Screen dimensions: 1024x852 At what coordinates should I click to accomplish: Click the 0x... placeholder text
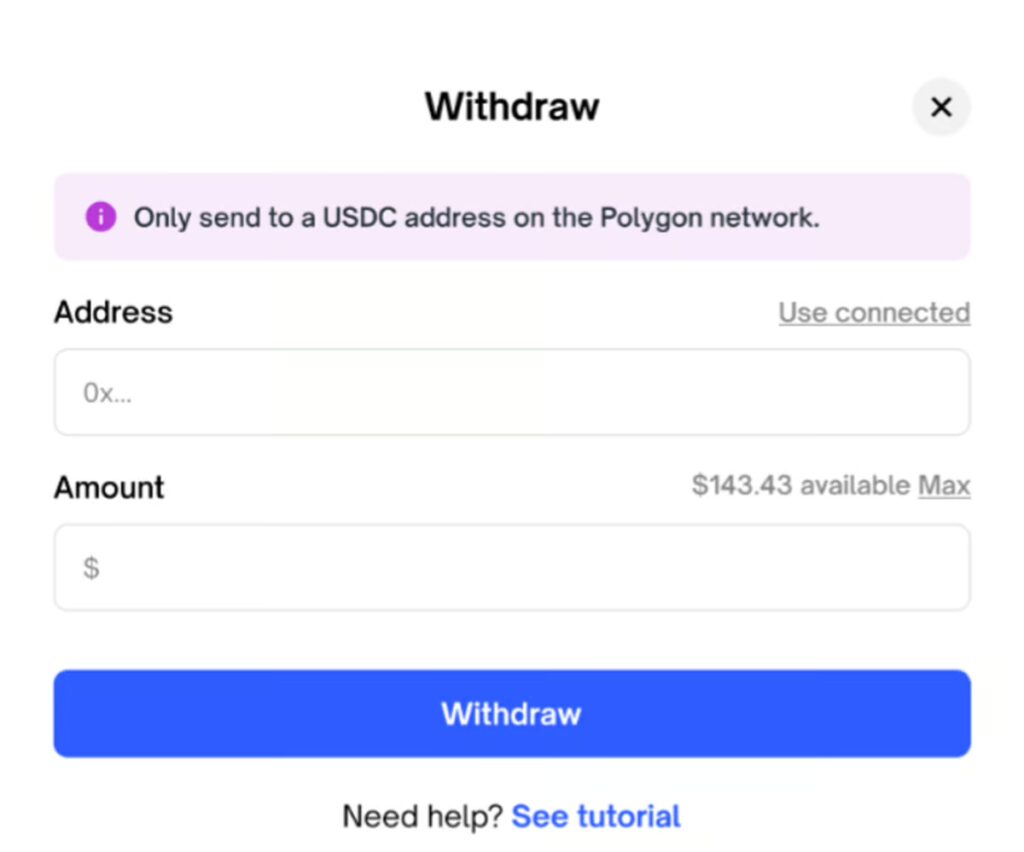click(107, 393)
